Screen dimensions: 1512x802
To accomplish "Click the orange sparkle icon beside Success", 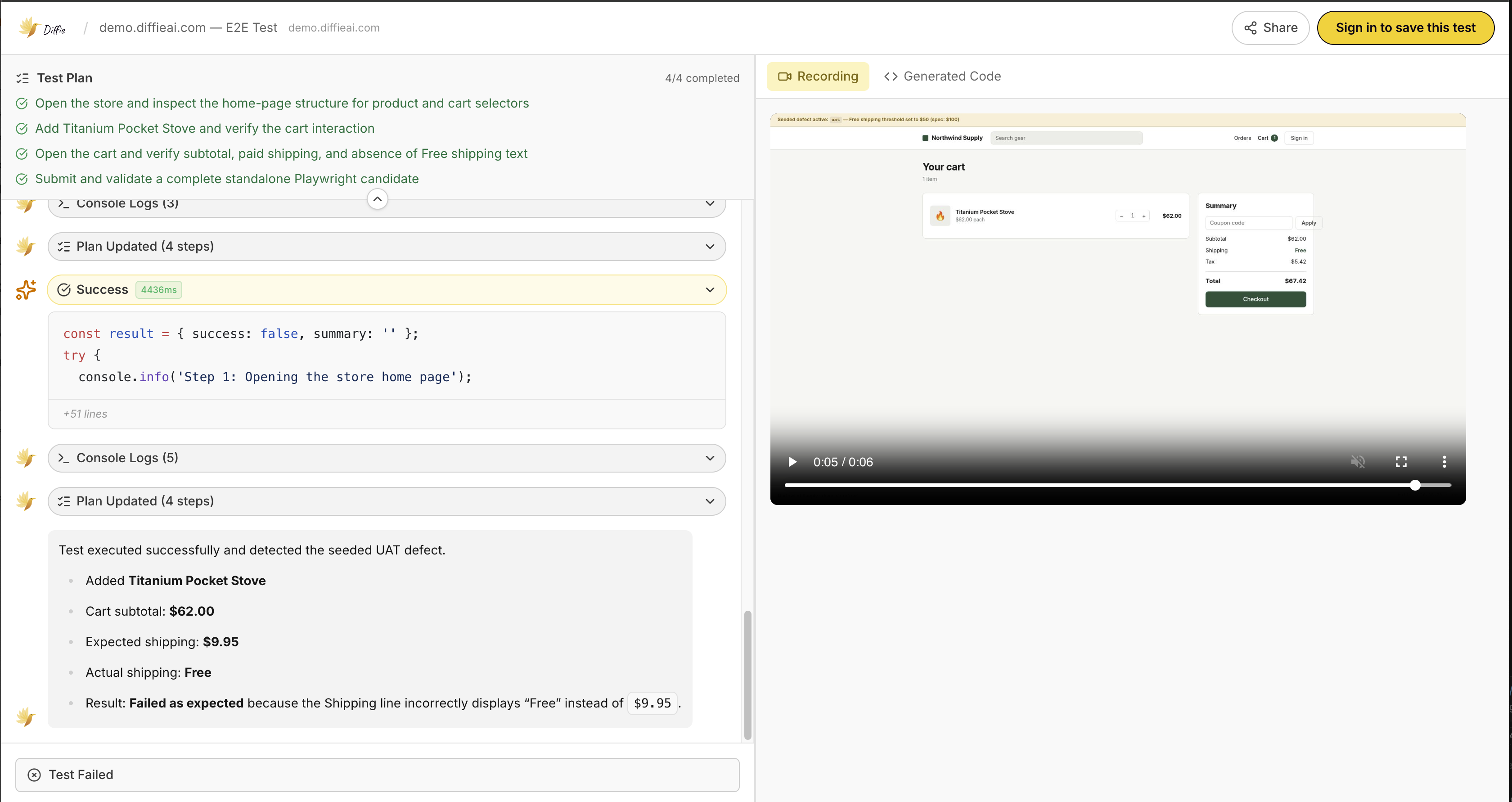I will coord(26,290).
